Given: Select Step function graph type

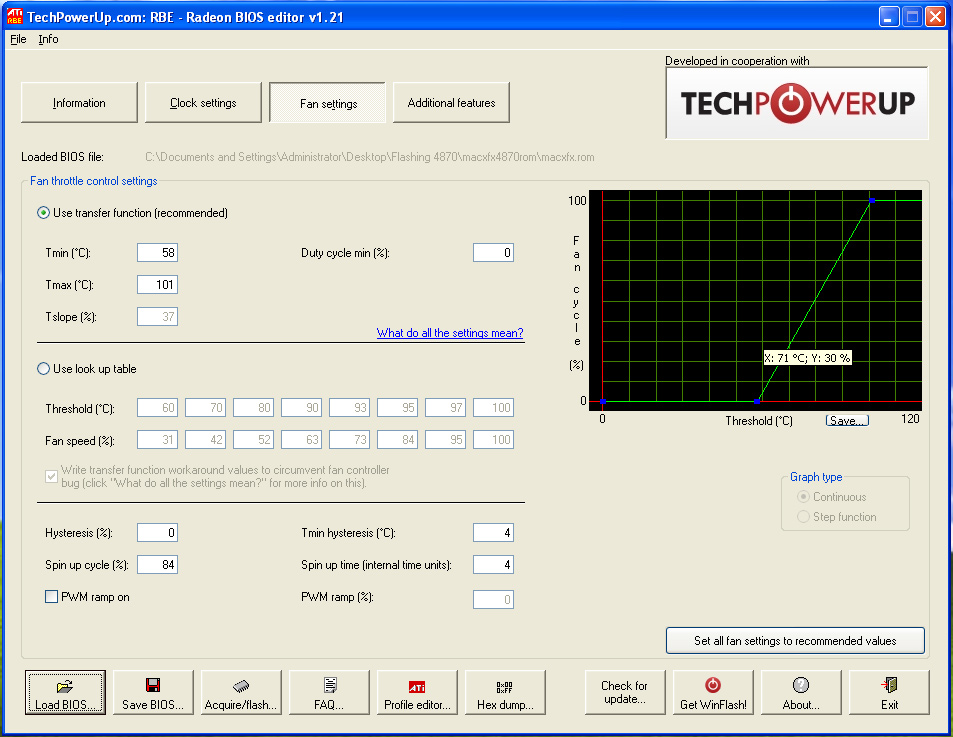Looking at the screenshot, I should [x=803, y=516].
